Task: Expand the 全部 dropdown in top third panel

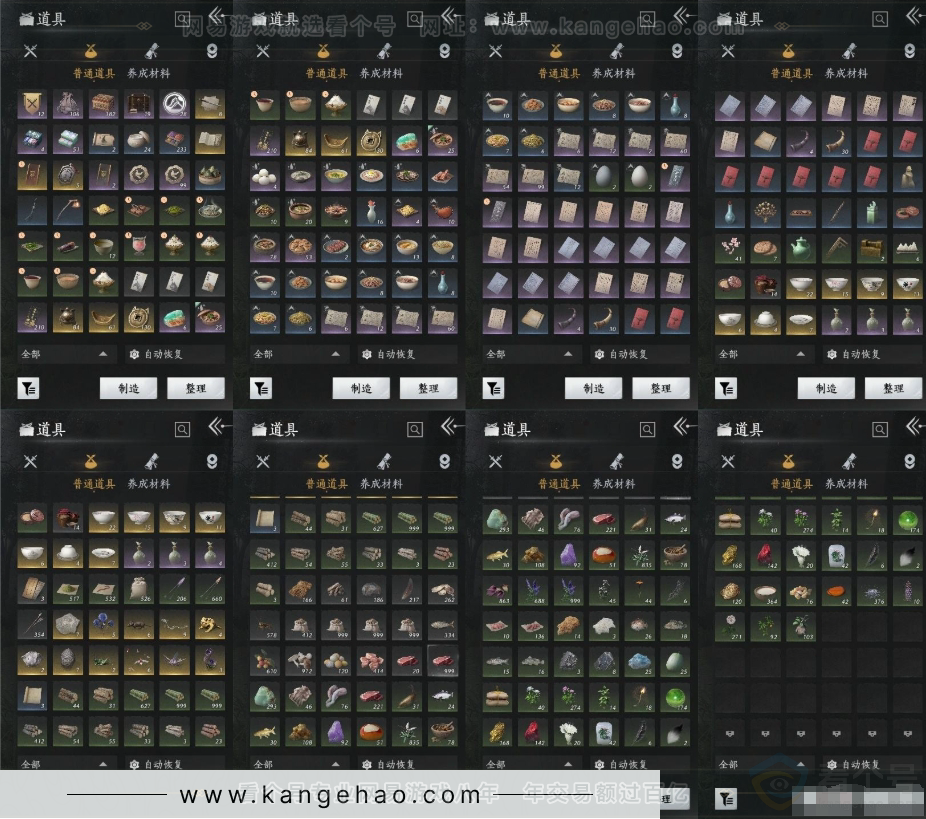Action: (x=530, y=354)
